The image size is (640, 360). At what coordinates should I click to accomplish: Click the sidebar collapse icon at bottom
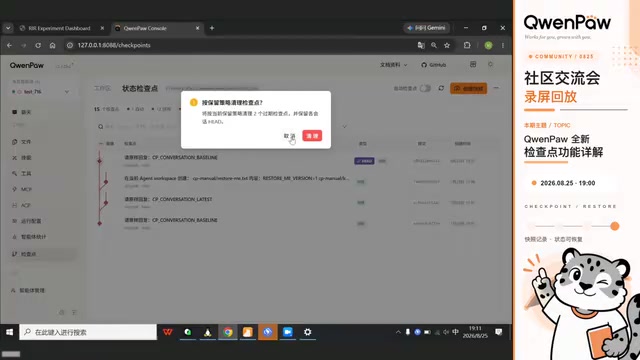[74, 312]
